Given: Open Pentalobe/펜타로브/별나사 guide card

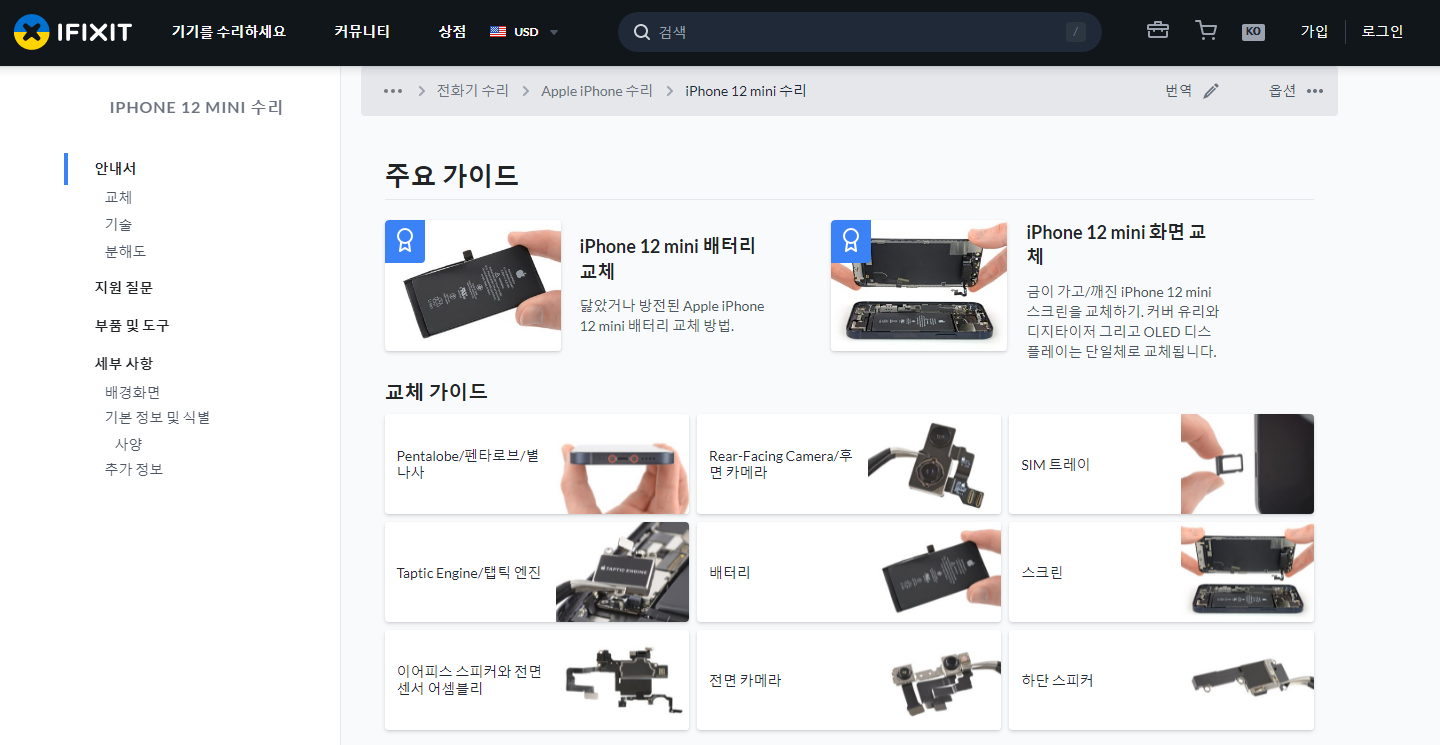Looking at the screenshot, I should (537, 465).
